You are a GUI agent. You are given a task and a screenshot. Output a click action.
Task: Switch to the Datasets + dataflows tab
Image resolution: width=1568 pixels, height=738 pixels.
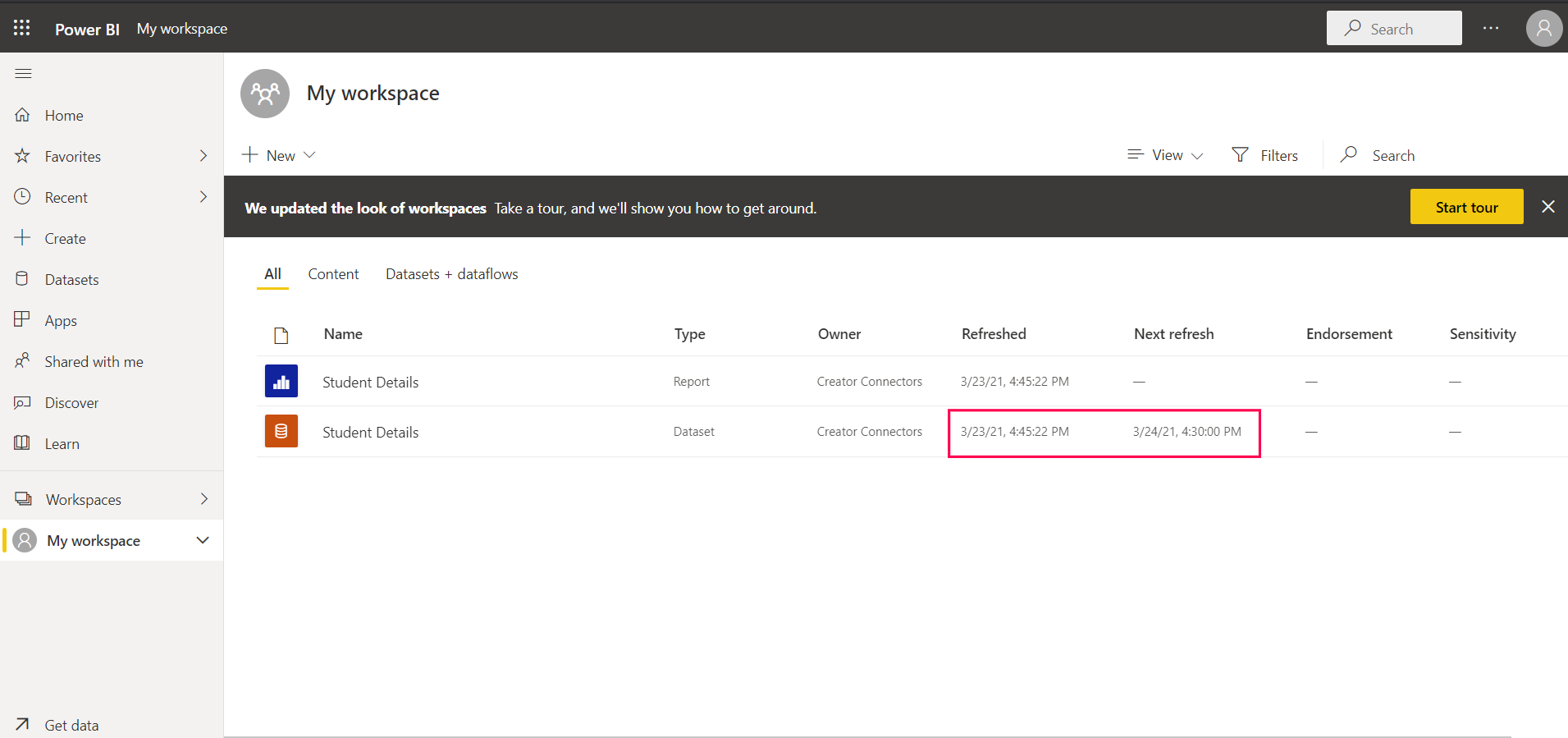tap(452, 274)
